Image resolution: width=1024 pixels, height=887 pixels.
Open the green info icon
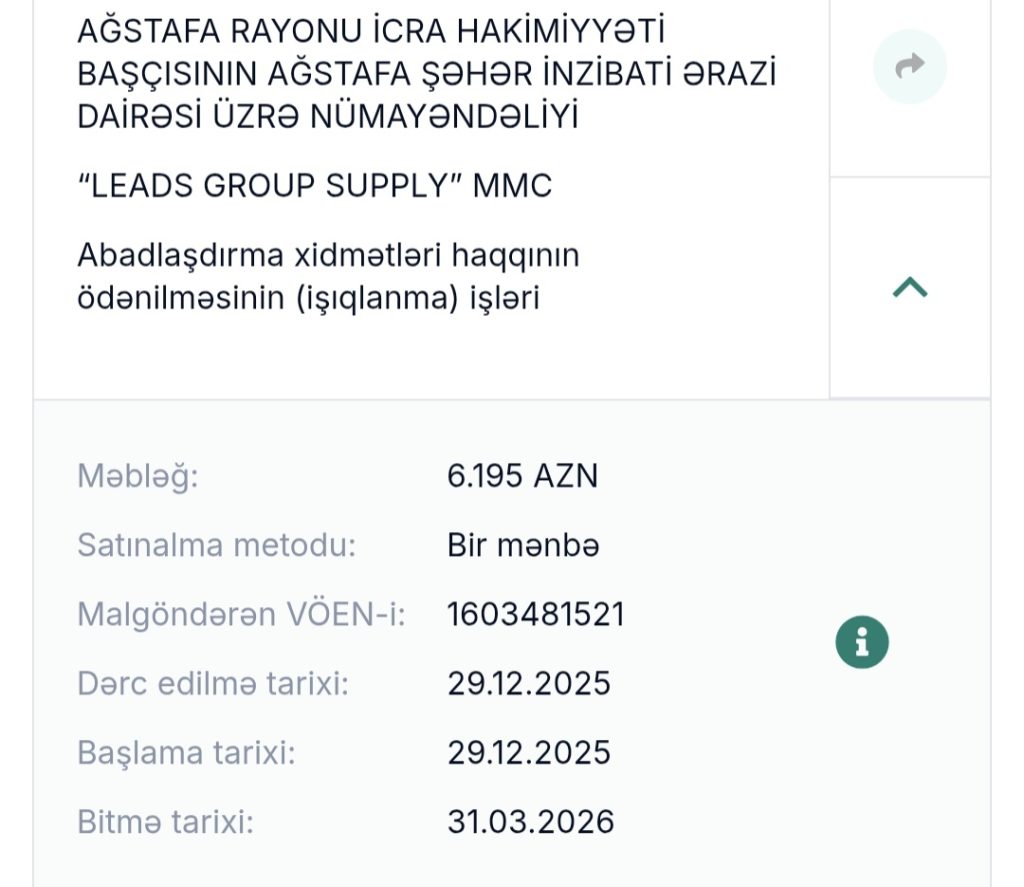(x=862, y=641)
